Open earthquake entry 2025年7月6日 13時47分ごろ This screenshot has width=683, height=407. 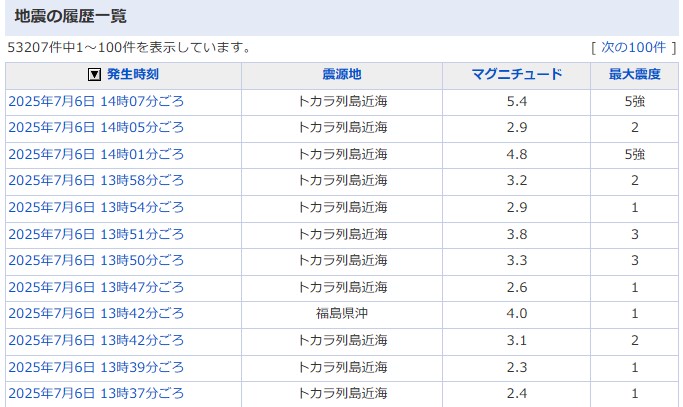96,288
